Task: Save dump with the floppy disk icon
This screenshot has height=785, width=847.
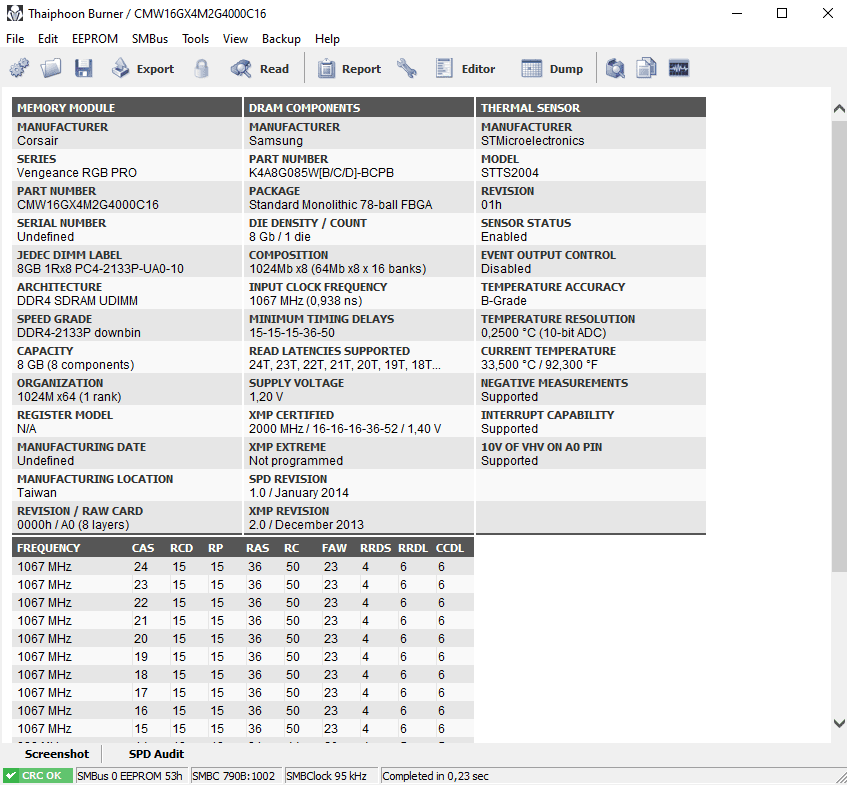Action: pyautogui.click(x=84, y=69)
